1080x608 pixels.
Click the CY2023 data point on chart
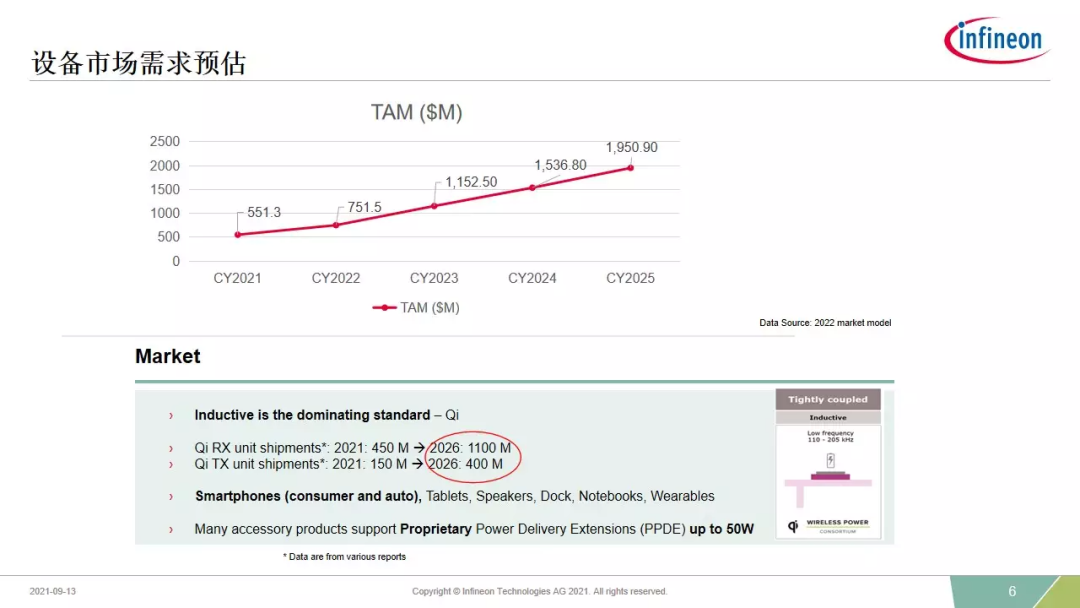coord(434,206)
